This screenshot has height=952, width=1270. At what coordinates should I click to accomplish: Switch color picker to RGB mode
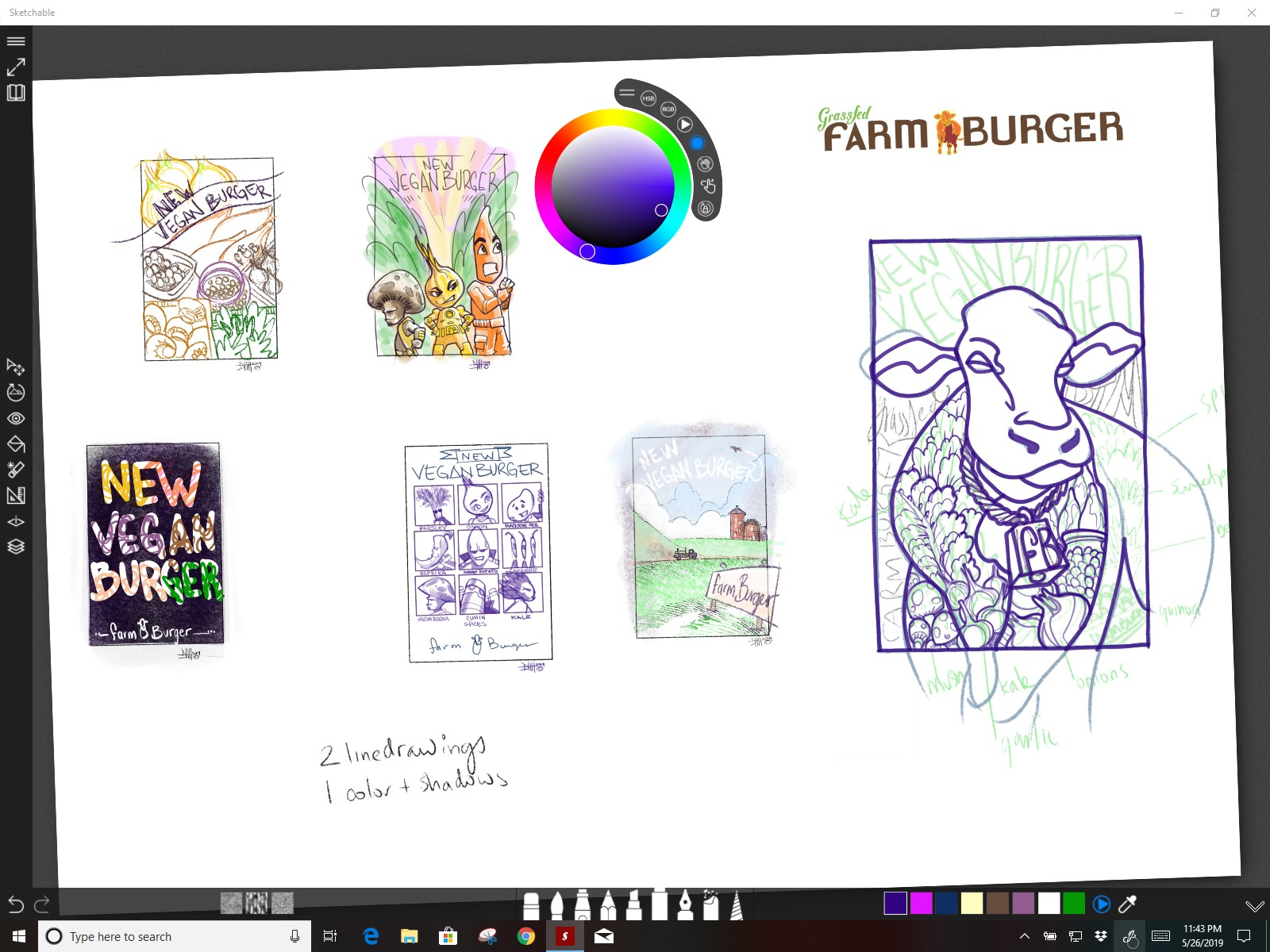pos(668,109)
